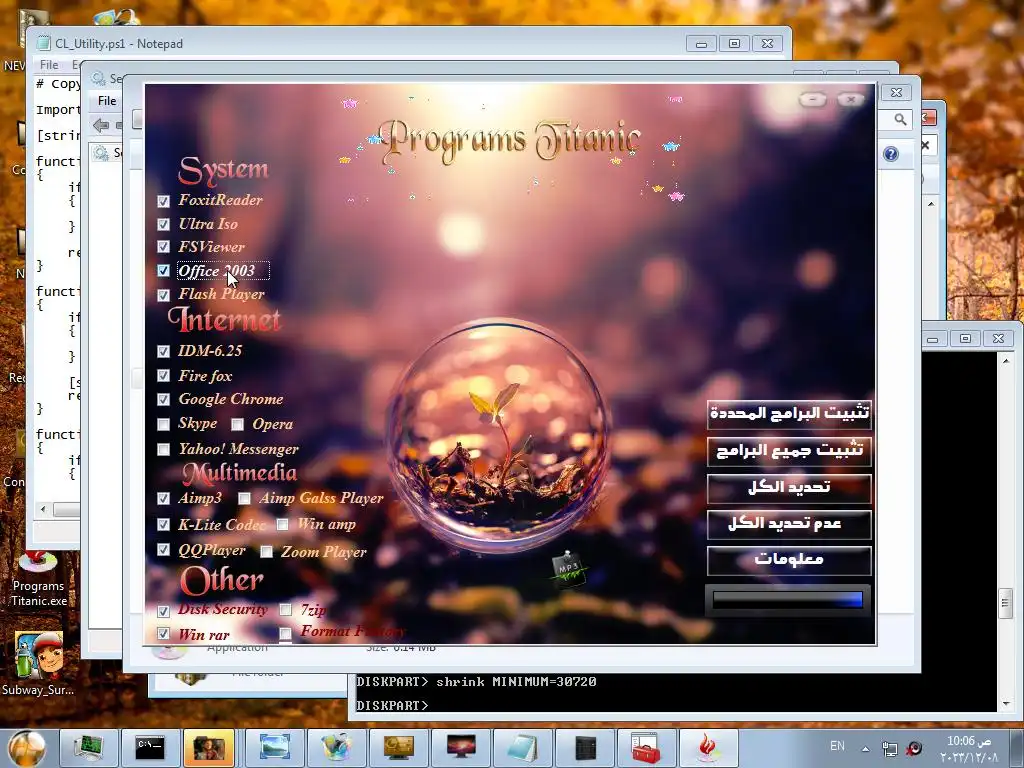This screenshot has width=1024, height=768.
Task: Switch to Command Prompt taskbar button
Action: click(x=150, y=748)
